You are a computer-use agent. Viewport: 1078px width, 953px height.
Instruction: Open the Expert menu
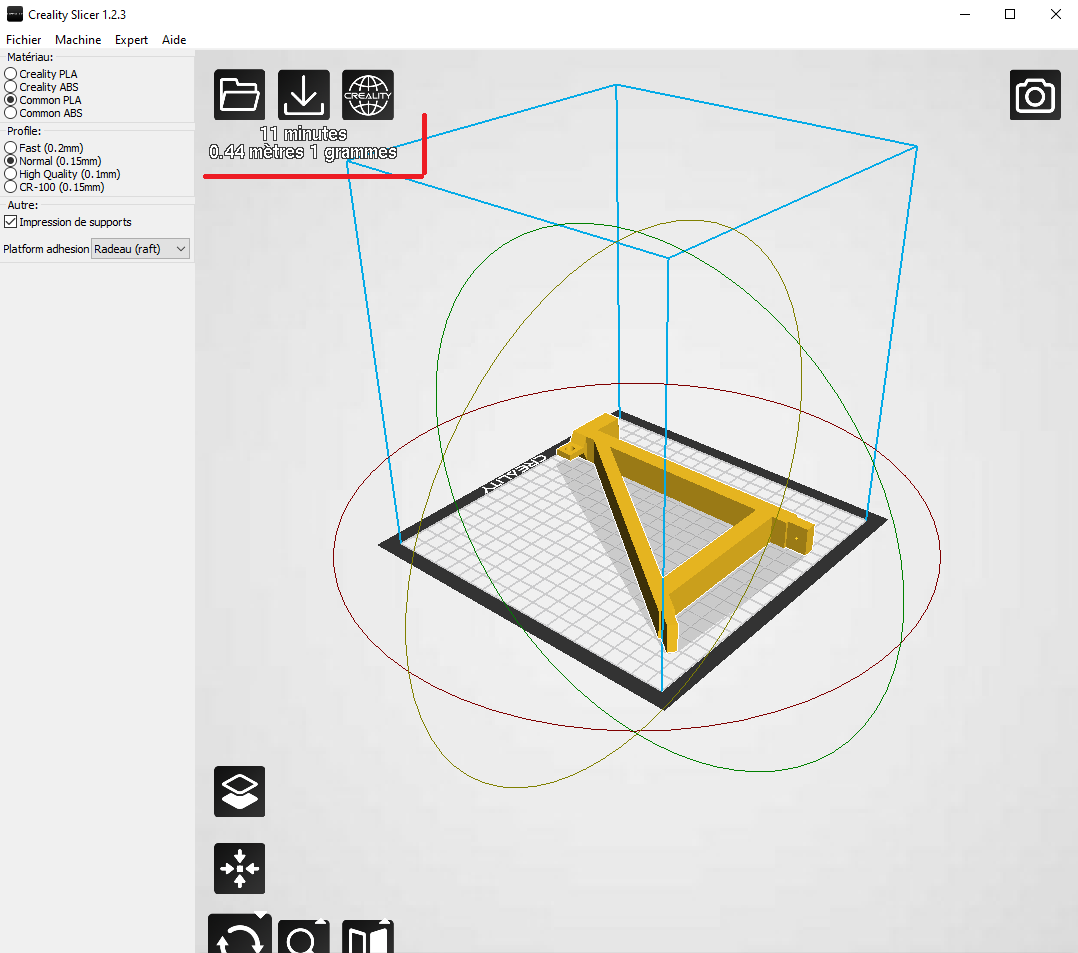coord(131,40)
